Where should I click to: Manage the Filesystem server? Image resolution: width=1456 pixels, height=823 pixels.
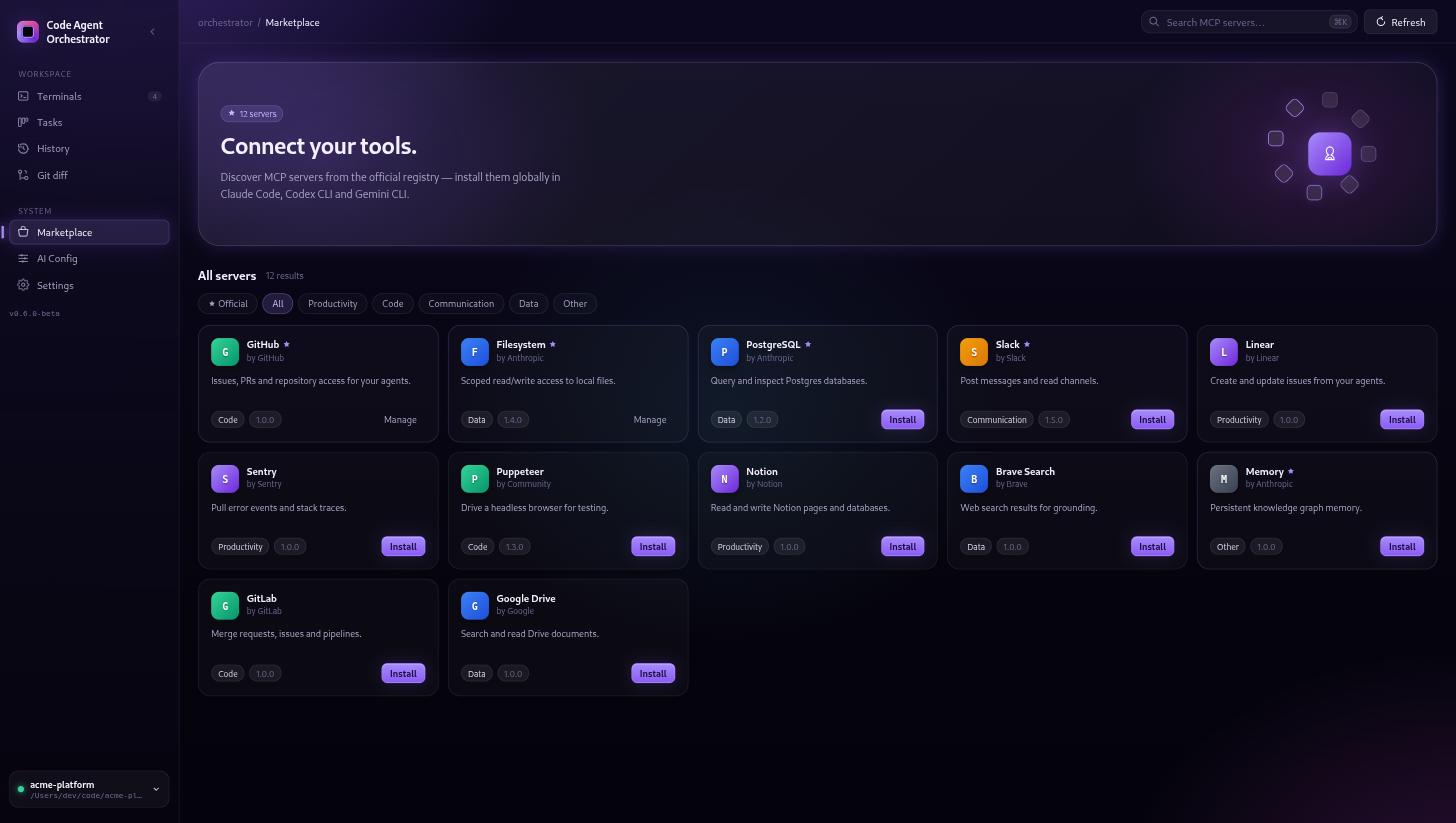650,419
